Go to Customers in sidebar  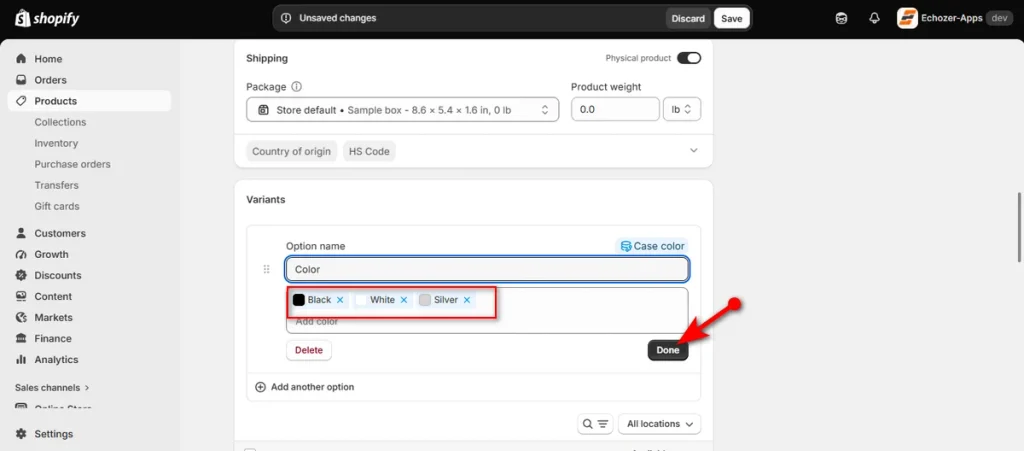pyautogui.click(x=60, y=233)
